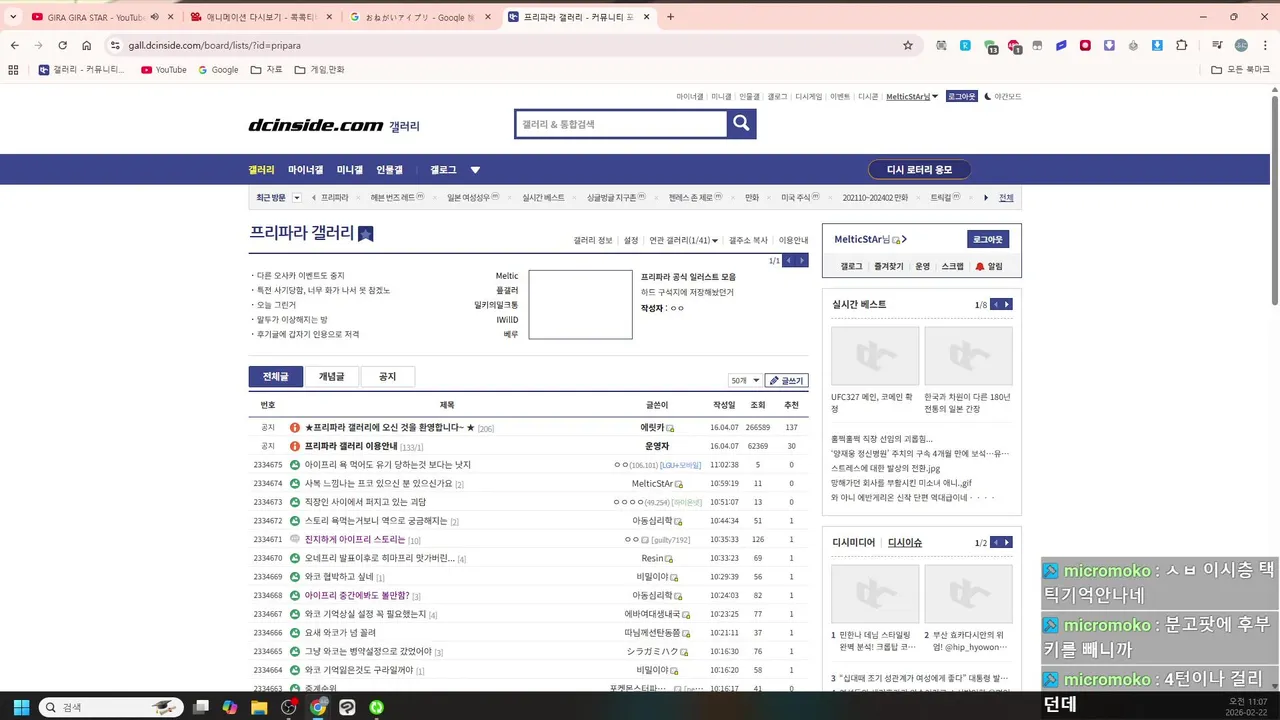Open 마이너갤 in main navigation
The width and height of the screenshot is (1280, 720).
coord(305,170)
